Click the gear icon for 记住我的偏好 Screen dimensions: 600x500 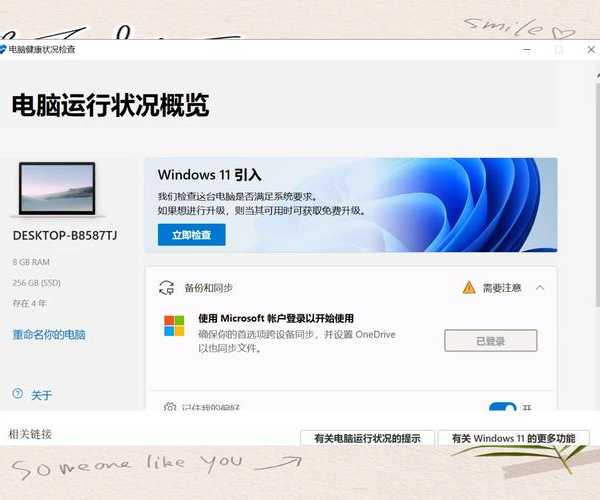pos(170,407)
